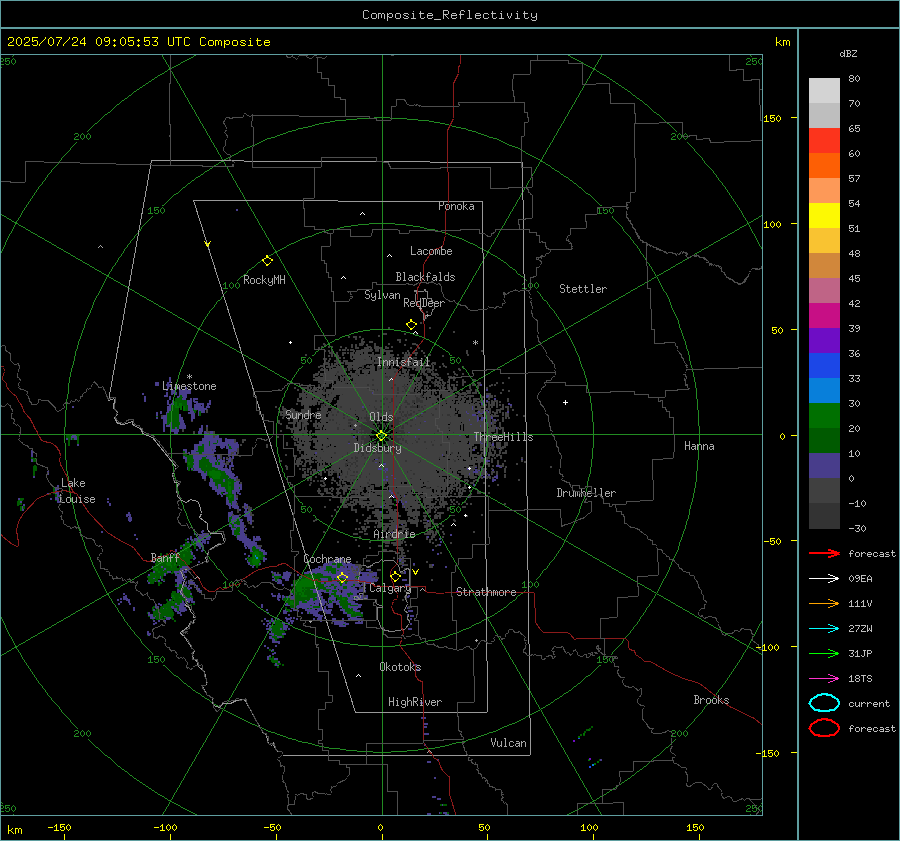Click the Lacombe label
The width and height of the screenshot is (900, 841).
click(x=431, y=251)
